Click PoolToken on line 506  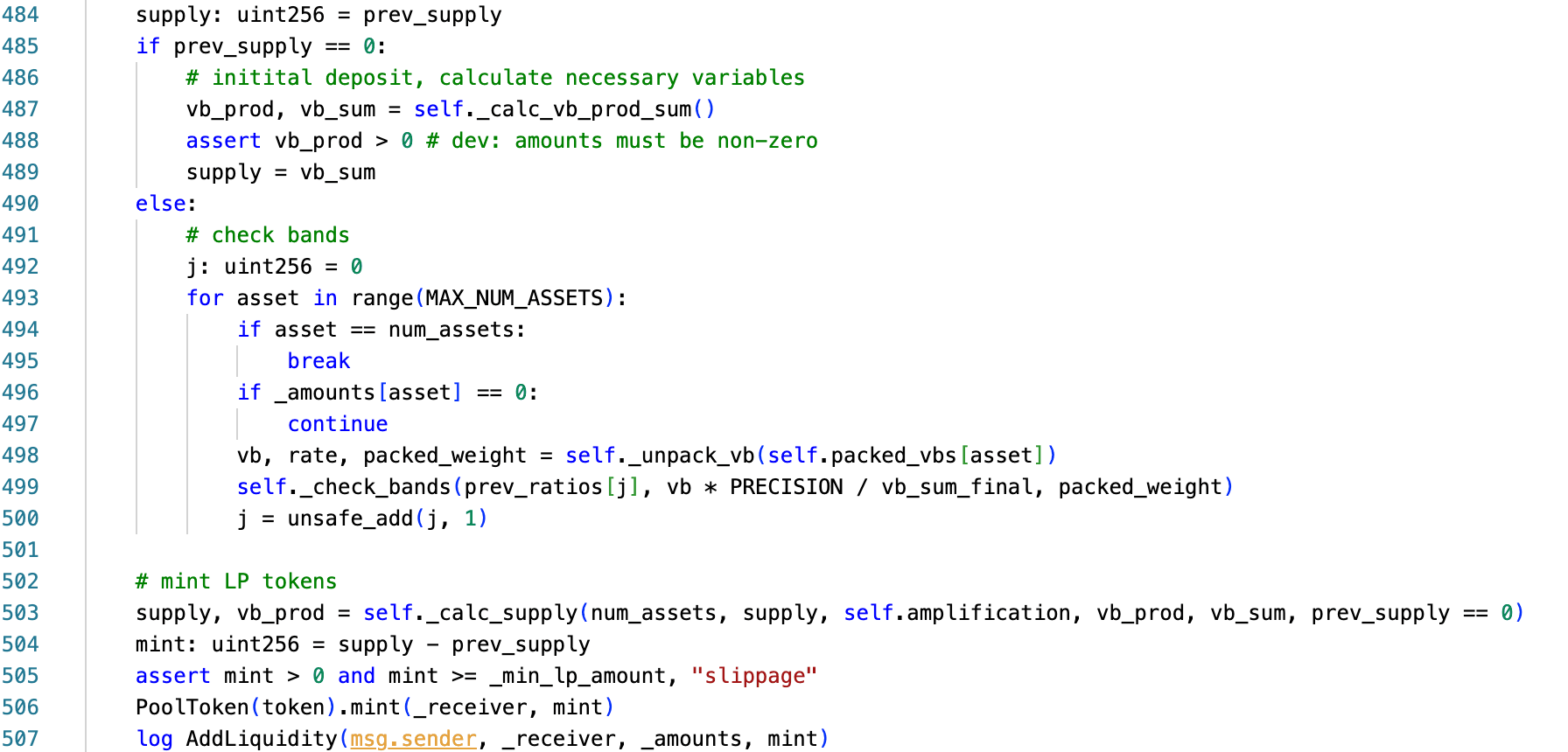tap(192, 707)
